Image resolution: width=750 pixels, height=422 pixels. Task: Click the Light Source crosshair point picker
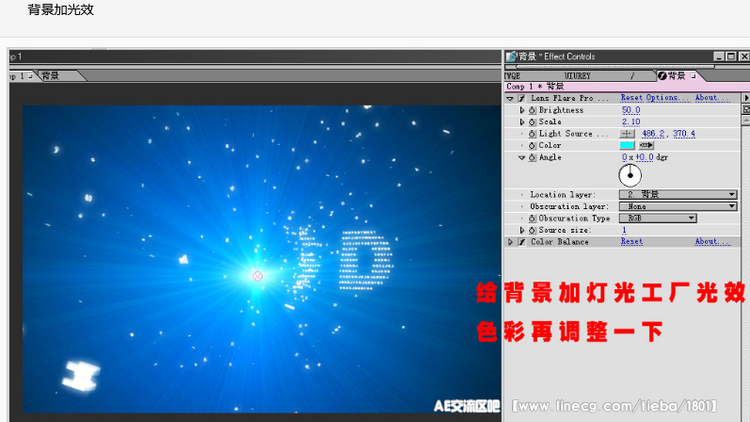pos(627,134)
